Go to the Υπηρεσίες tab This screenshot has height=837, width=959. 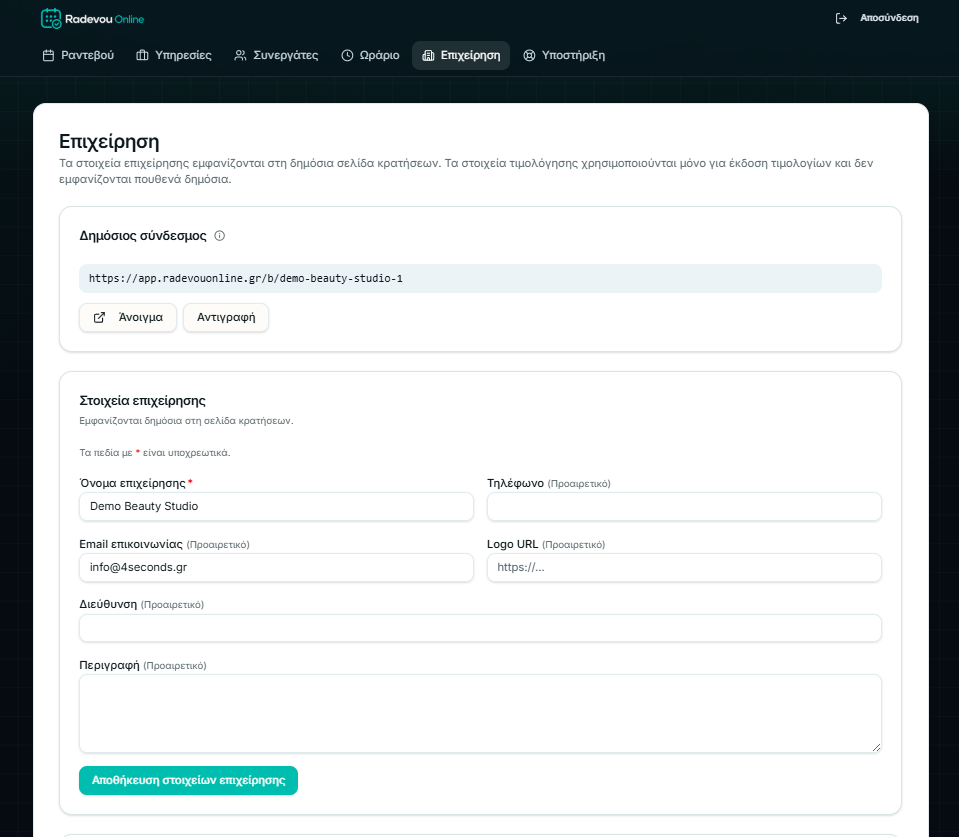(x=174, y=56)
